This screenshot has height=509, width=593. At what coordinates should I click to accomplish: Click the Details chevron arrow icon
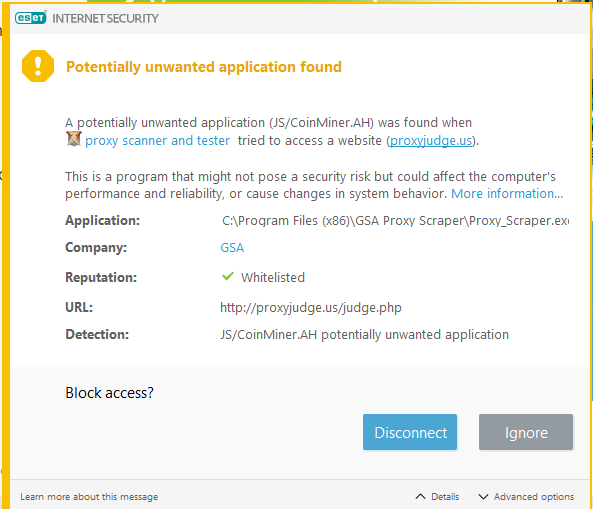point(420,497)
